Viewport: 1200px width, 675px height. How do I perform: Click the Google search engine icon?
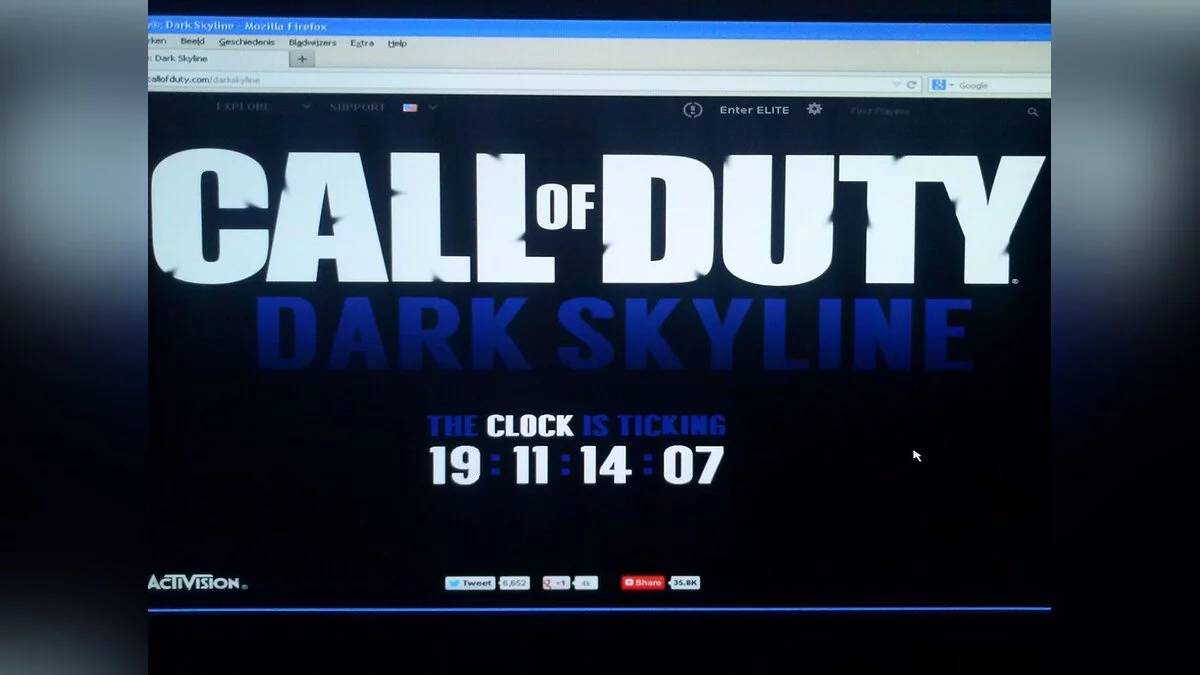[938, 85]
